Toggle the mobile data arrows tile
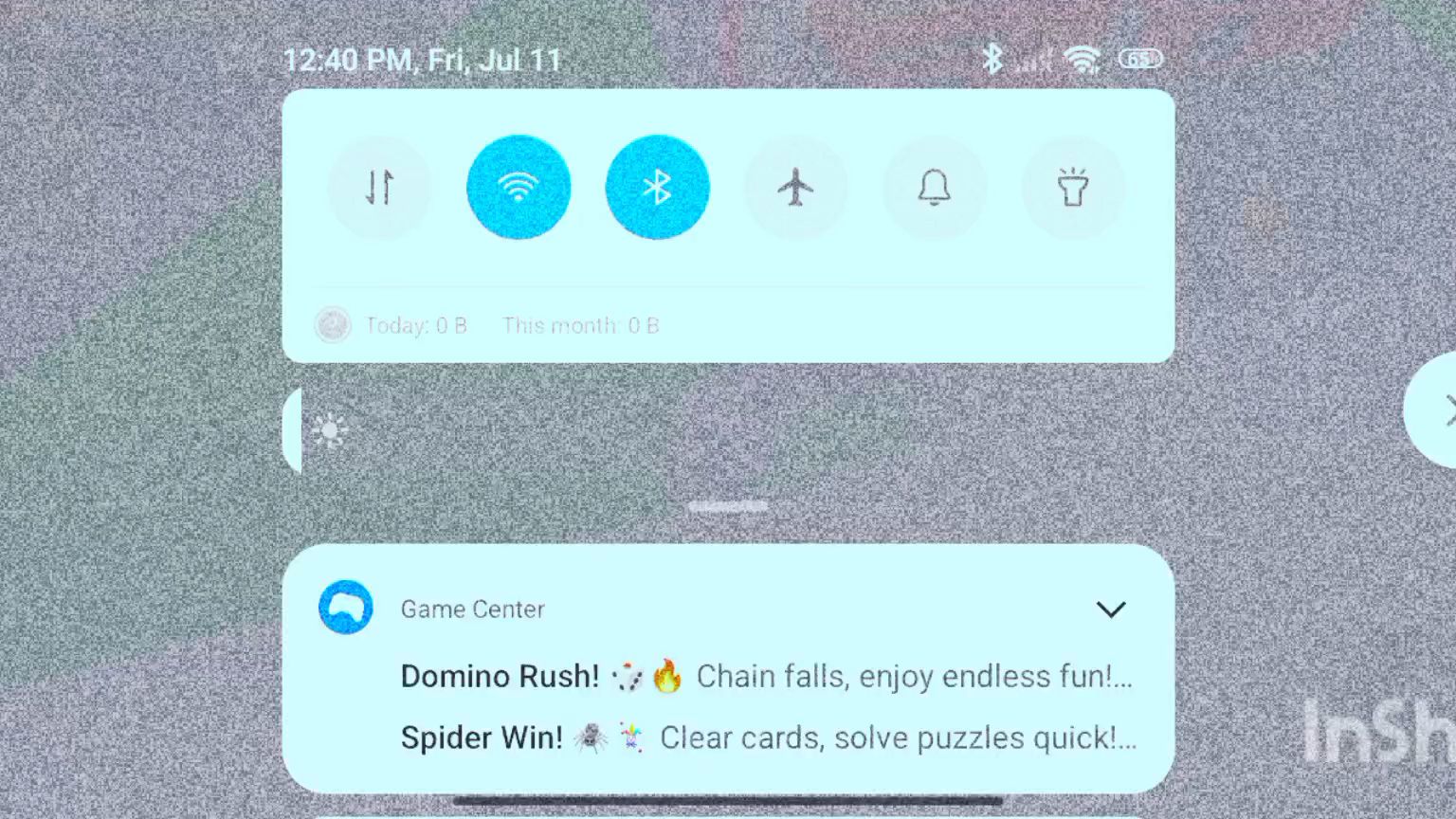 pyautogui.click(x=379, y=188)
